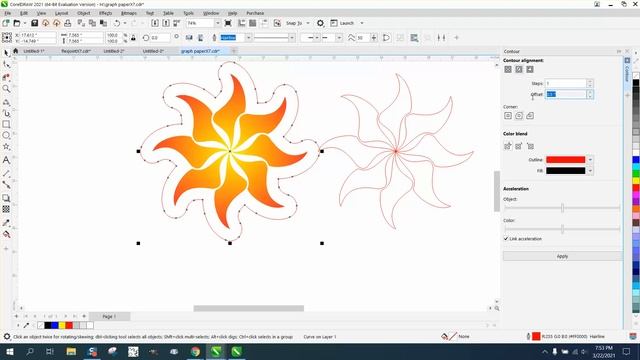This screenshot has width=640, height=360.
Task: Click the red Outline color swatch
Action: pos(566,160)
